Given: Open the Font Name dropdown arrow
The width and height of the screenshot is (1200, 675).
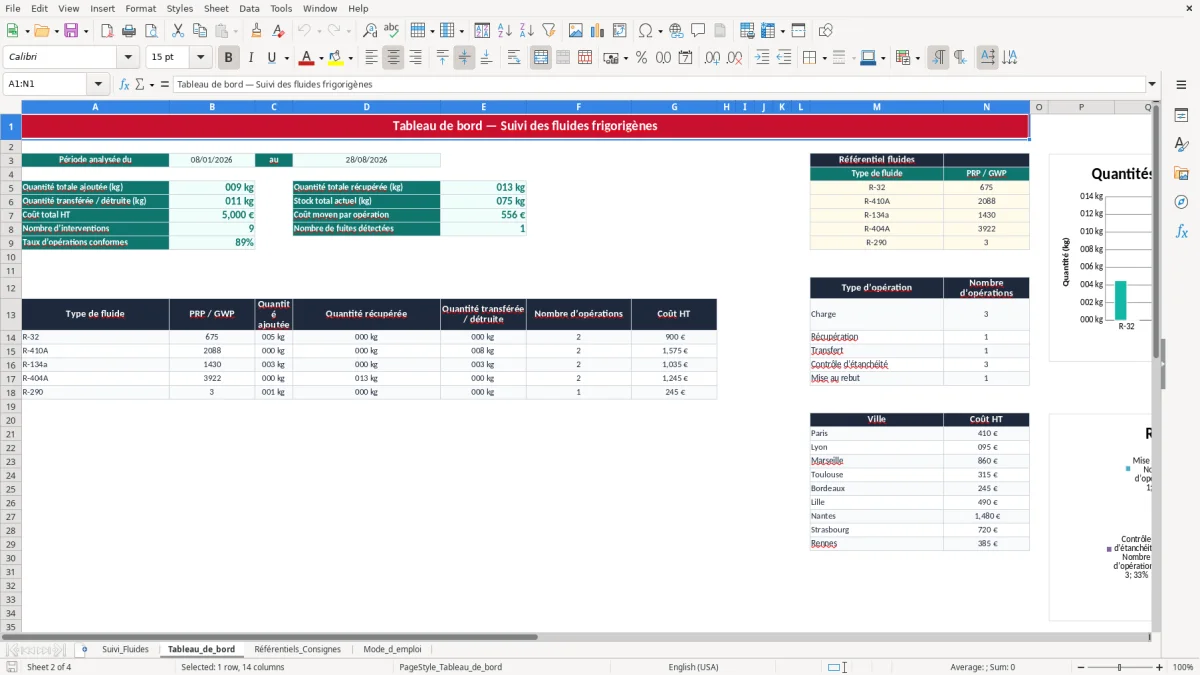Looking at the screenshot, I should [x=128, y=58].
